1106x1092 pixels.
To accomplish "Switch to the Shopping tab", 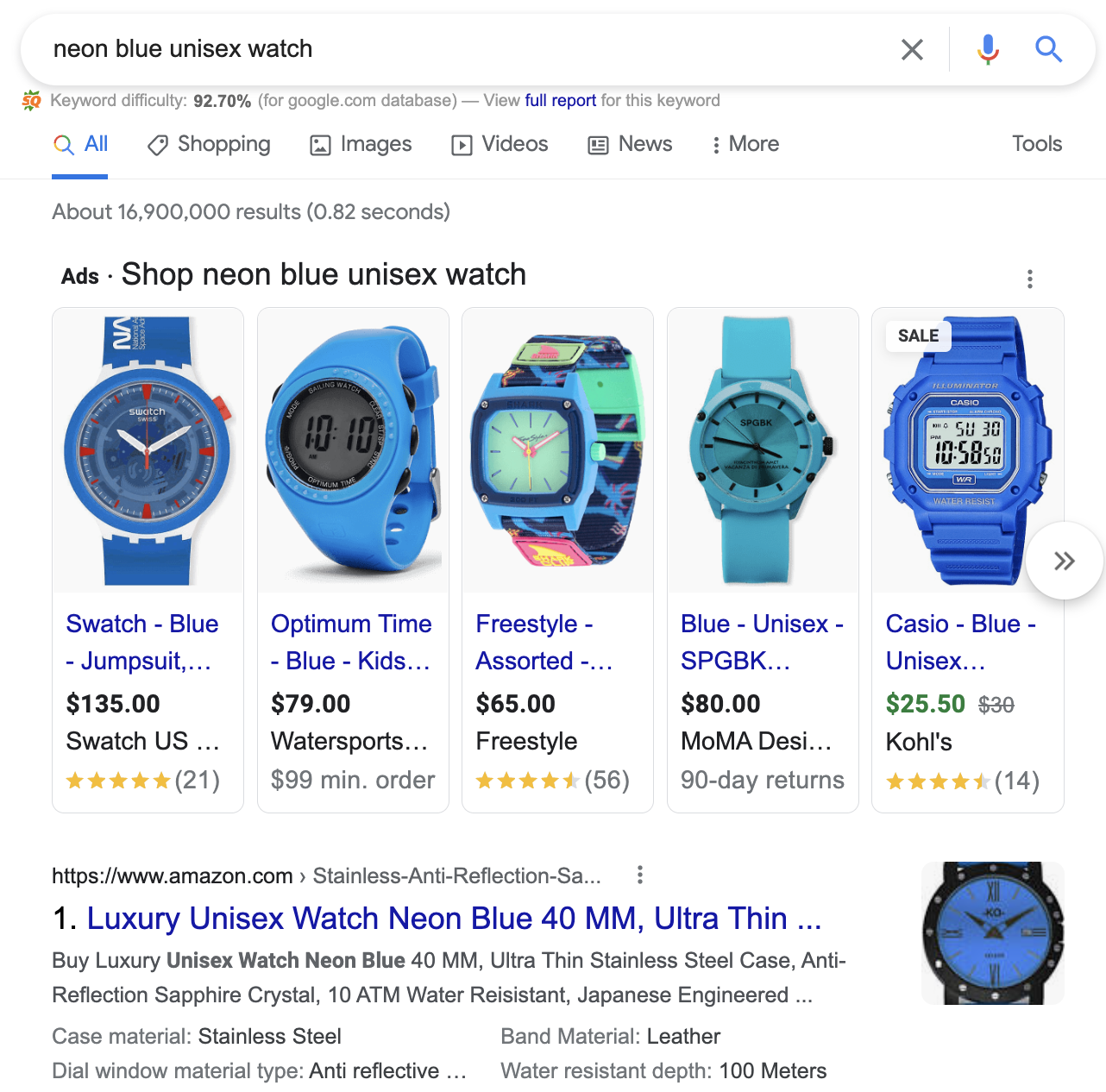I will (209, 144).
